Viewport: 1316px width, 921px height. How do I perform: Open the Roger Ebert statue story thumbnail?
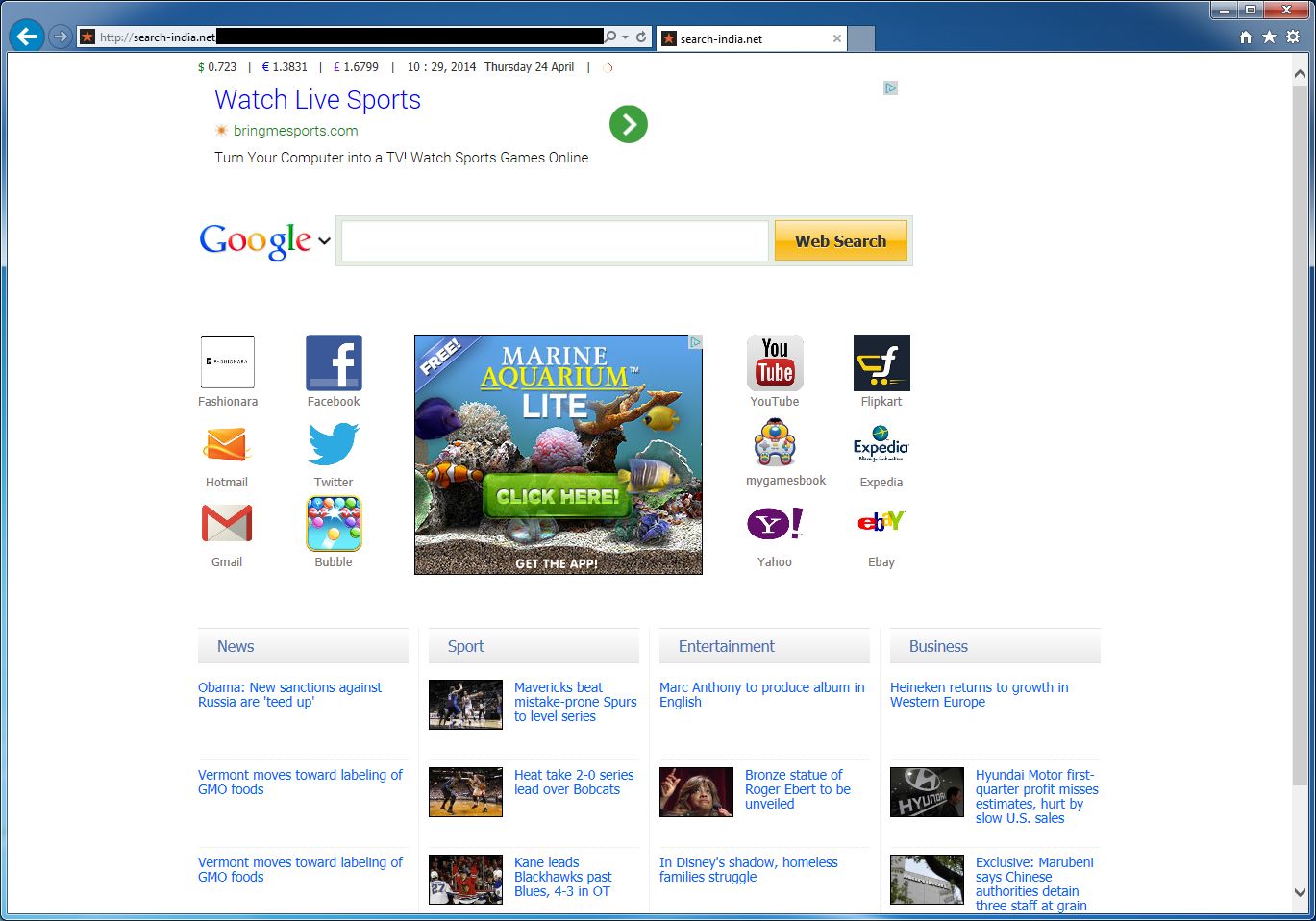click(696, 792)
